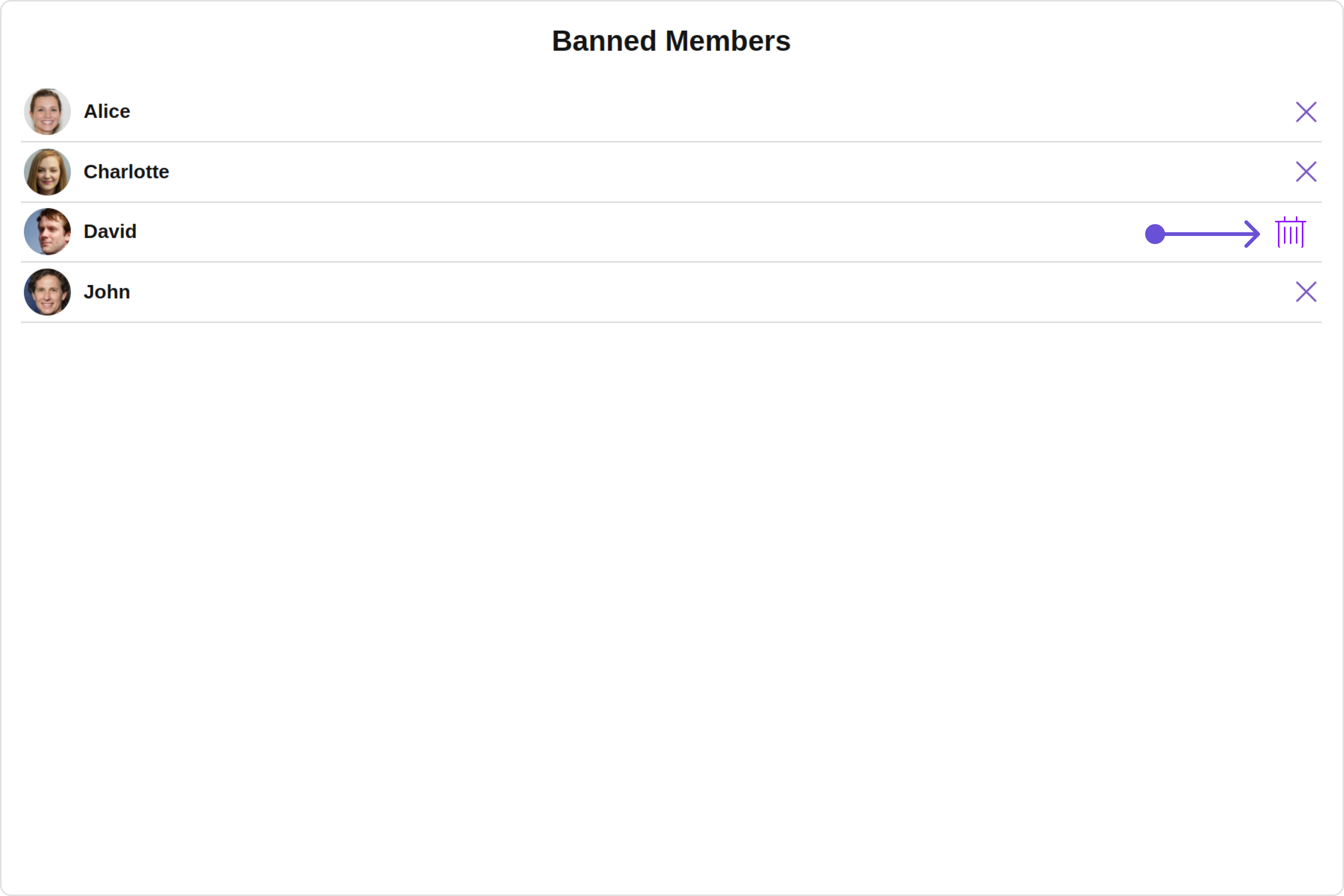Unban Alice using her X icon
The image size is (1344, 896).
(x=1306, y=112)
